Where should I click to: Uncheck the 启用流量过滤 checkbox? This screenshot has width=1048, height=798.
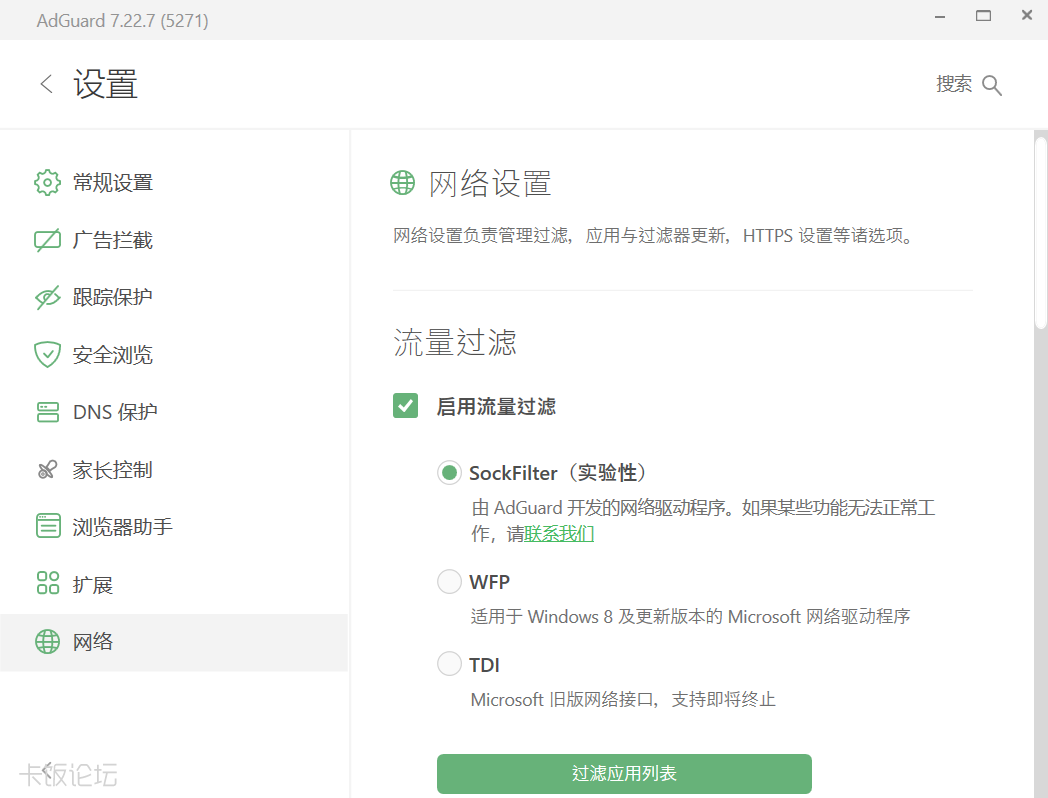406,406
